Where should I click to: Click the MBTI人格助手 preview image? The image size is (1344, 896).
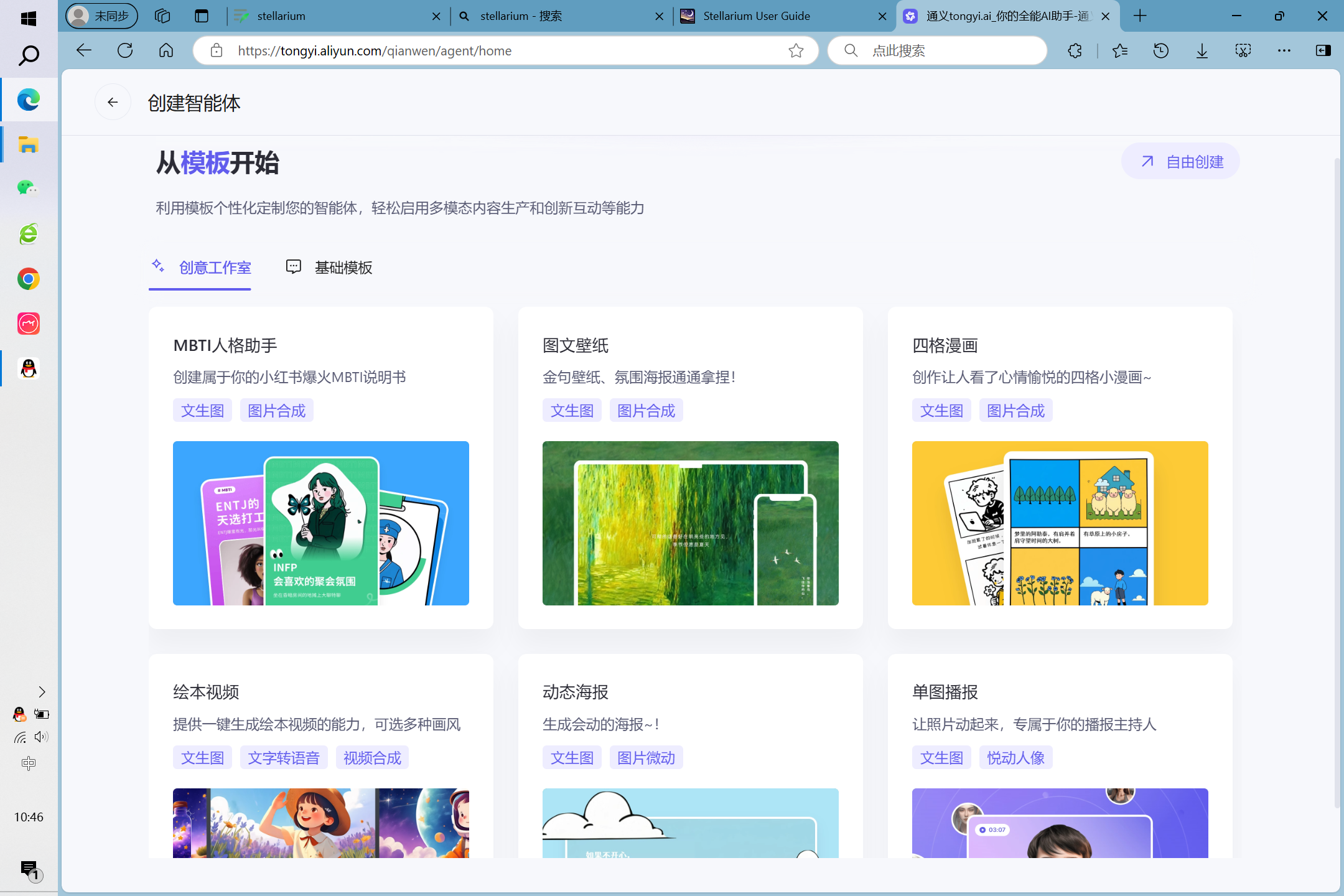[x=321, y=523]
